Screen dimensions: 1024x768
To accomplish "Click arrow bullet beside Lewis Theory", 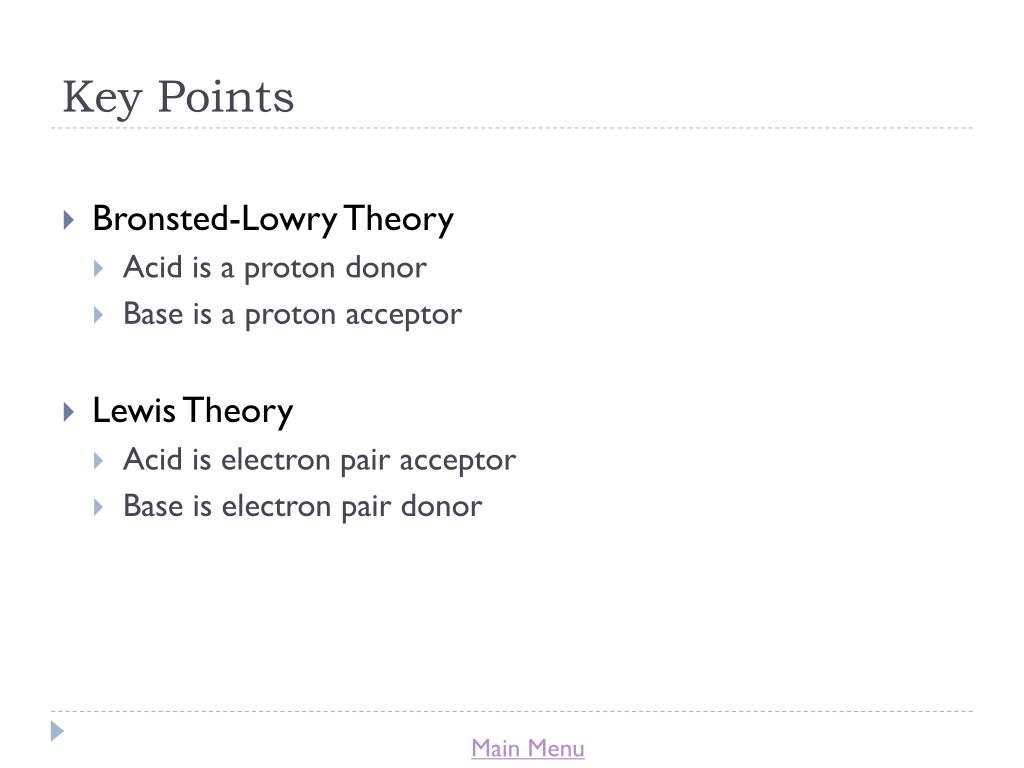I will point(69,411).
